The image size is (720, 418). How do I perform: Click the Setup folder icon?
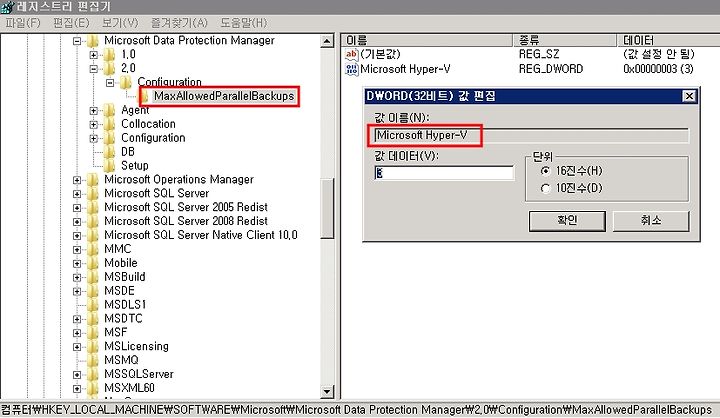109,165
